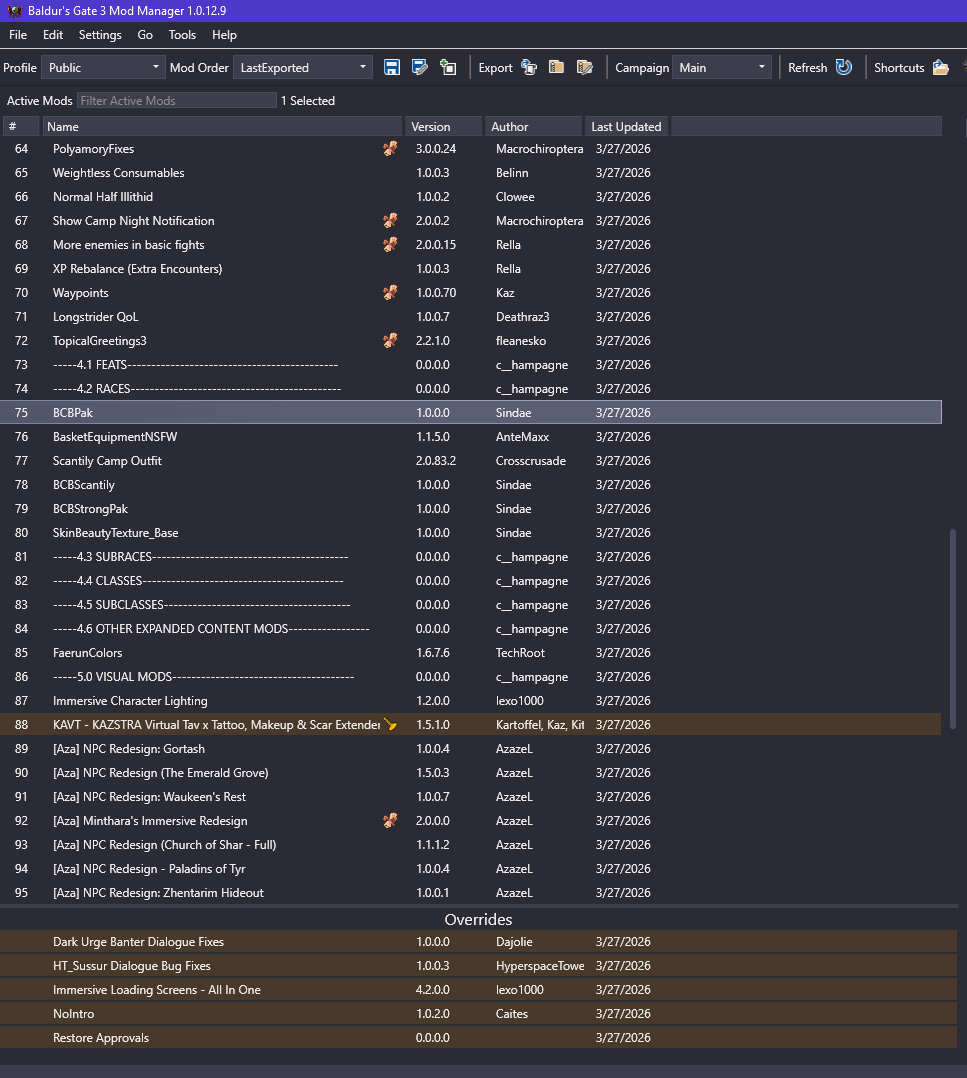Select the NoIntro override row
This screenshot has width=967, height=1078.
click(478, 1014)
